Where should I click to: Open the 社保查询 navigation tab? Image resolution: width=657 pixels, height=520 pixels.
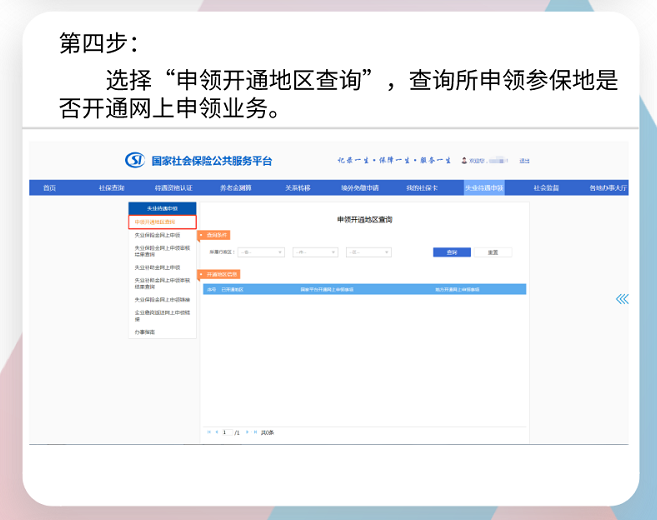click(112, 188)
